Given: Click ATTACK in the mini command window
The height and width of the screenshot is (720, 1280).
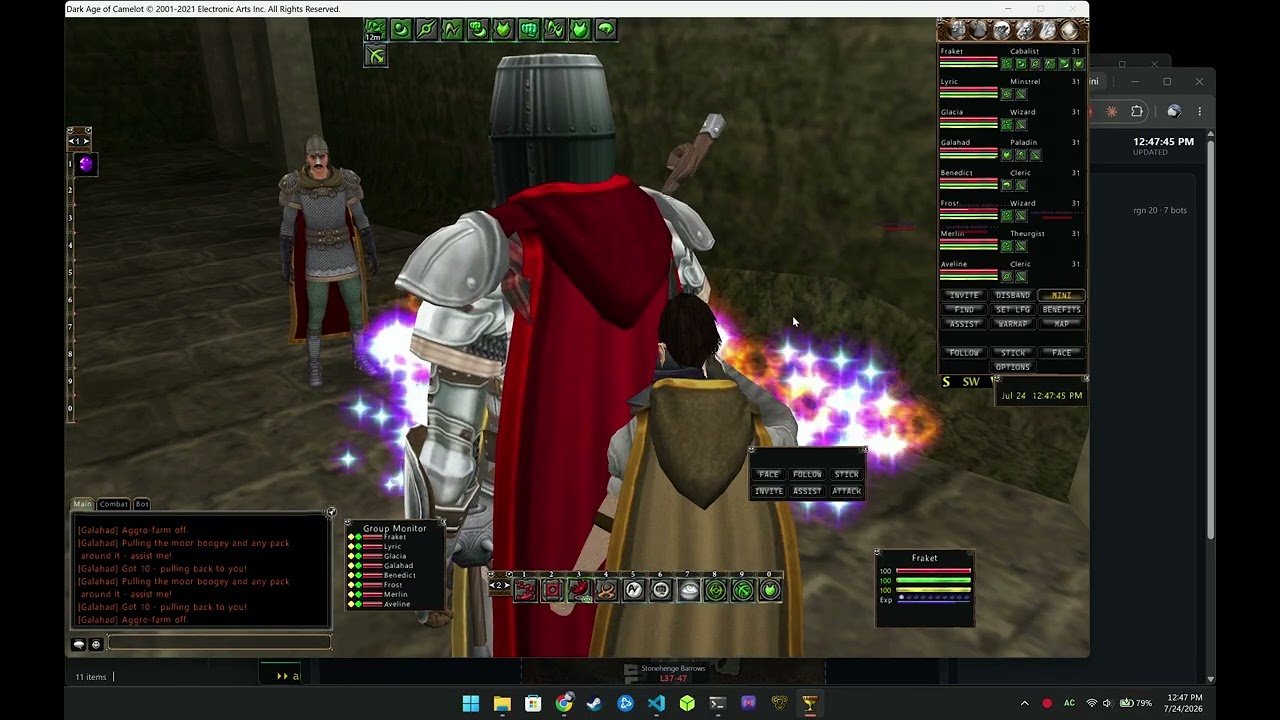Looking at the screenshot, I should pyautogui.click(x=846, y=491).
